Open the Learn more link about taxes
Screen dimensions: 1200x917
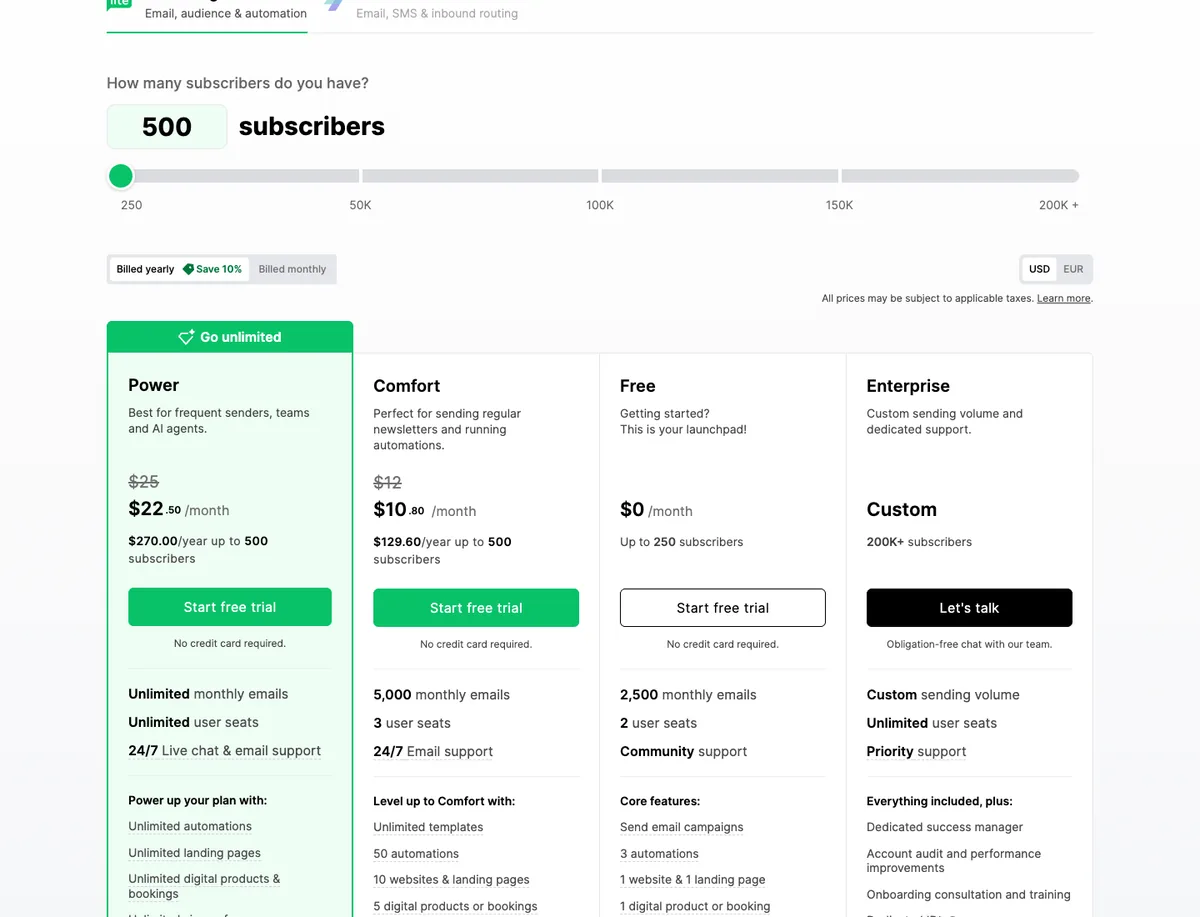(x=1064, y=299)
